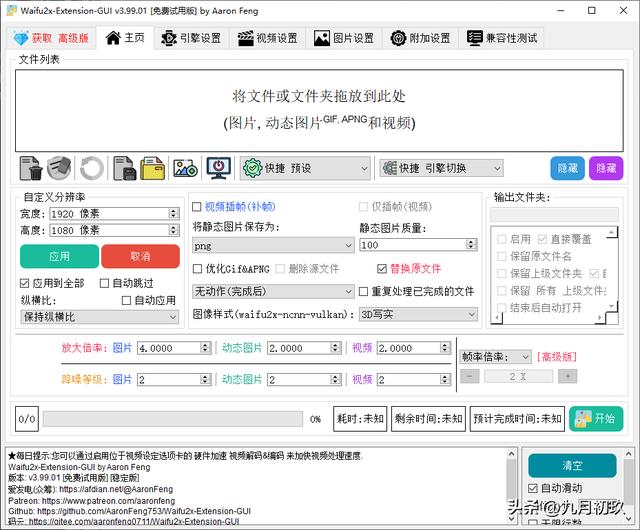
Task: Open 附加设置 additional settings tab
Action: pyautogui.click(x=420, y=38)
